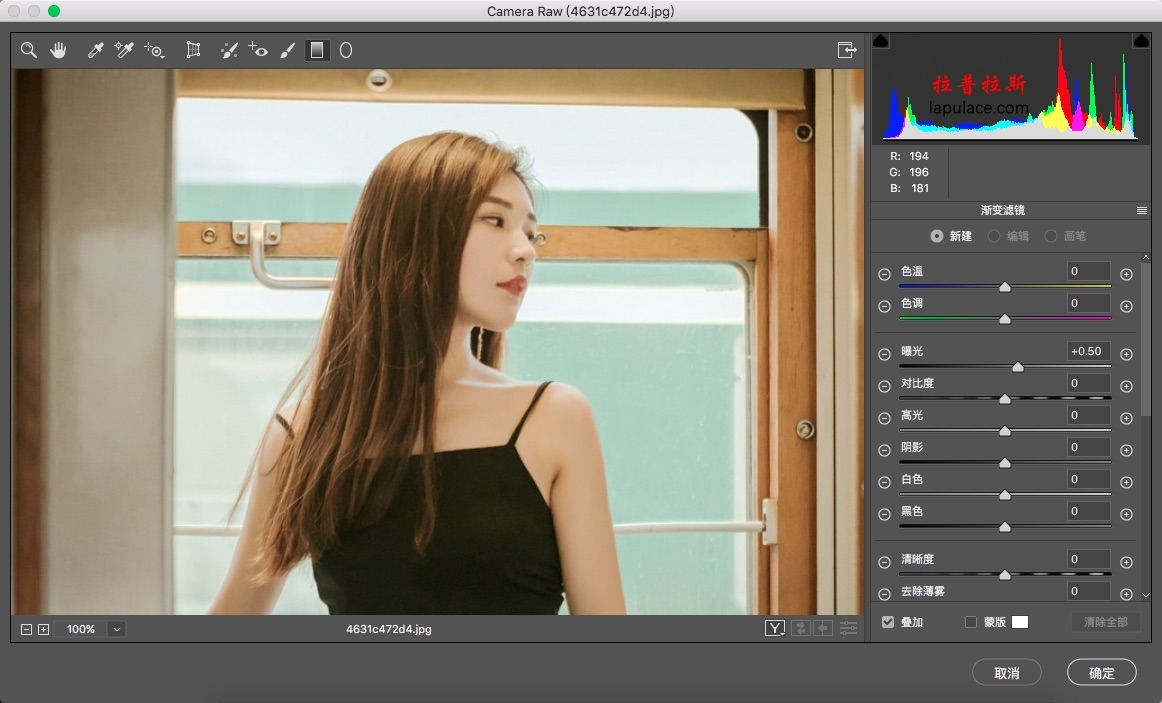This screenshot has height=703, width=1162.
Task: Click the 曝光 +0.50 value field
Action: [x=1088, y=351]
